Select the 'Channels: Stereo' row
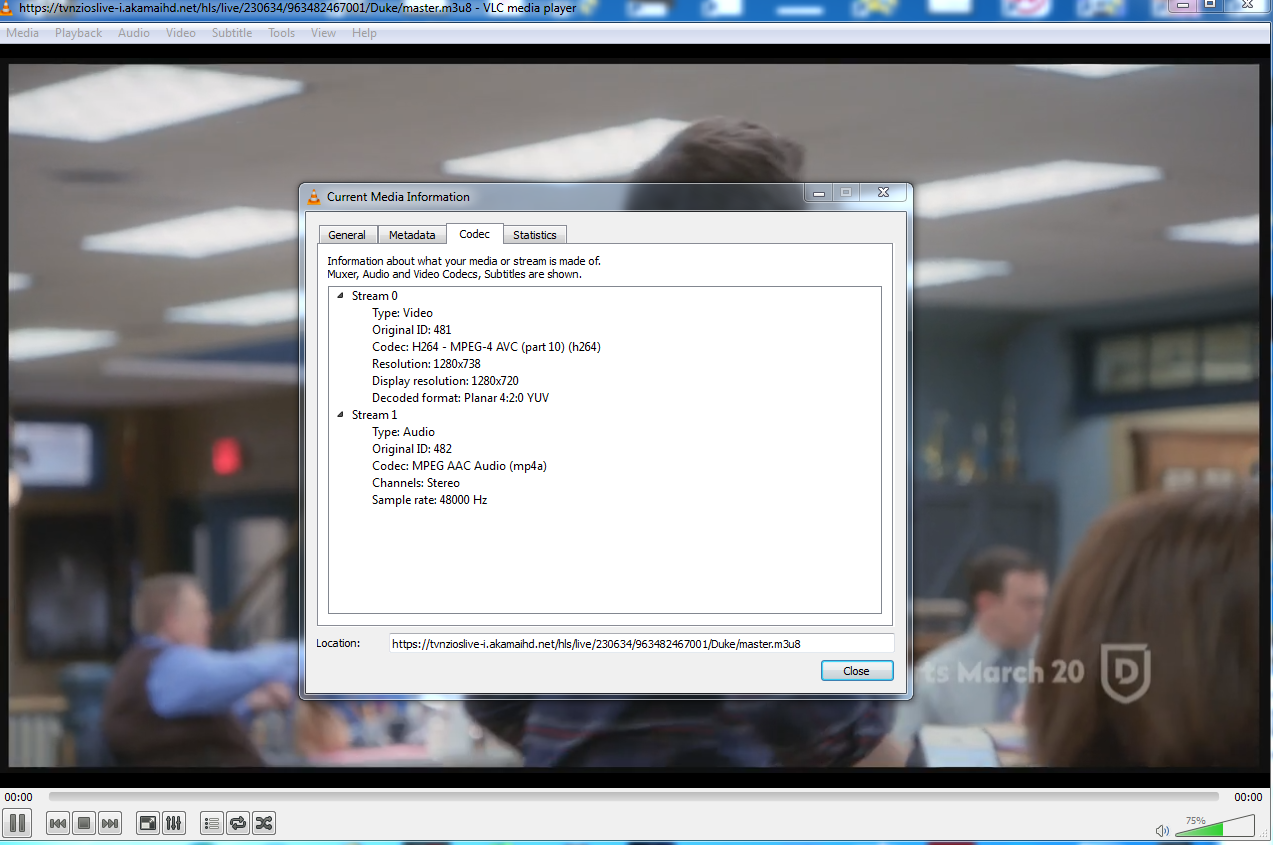 point(416,483)
